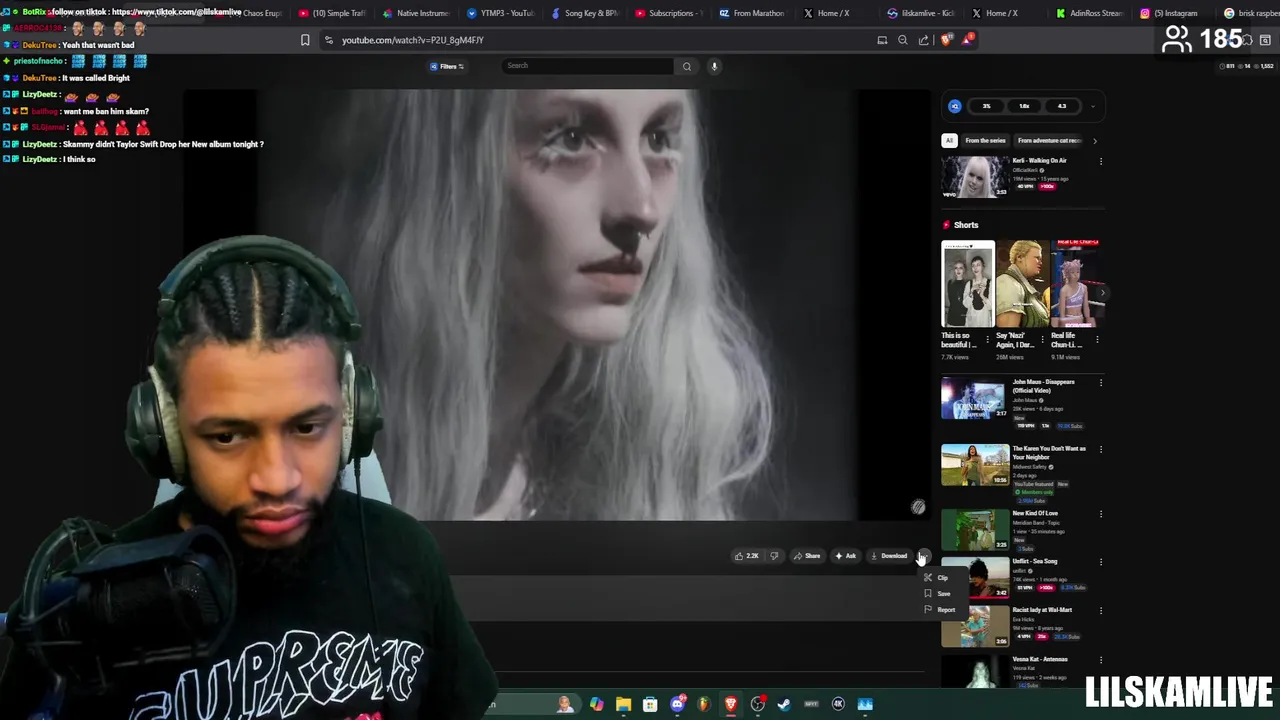Image resolution: width=1280 pixels, height=720 pixels.
Task: Open Discord from the taskbar
Action: tap(678, 704)
